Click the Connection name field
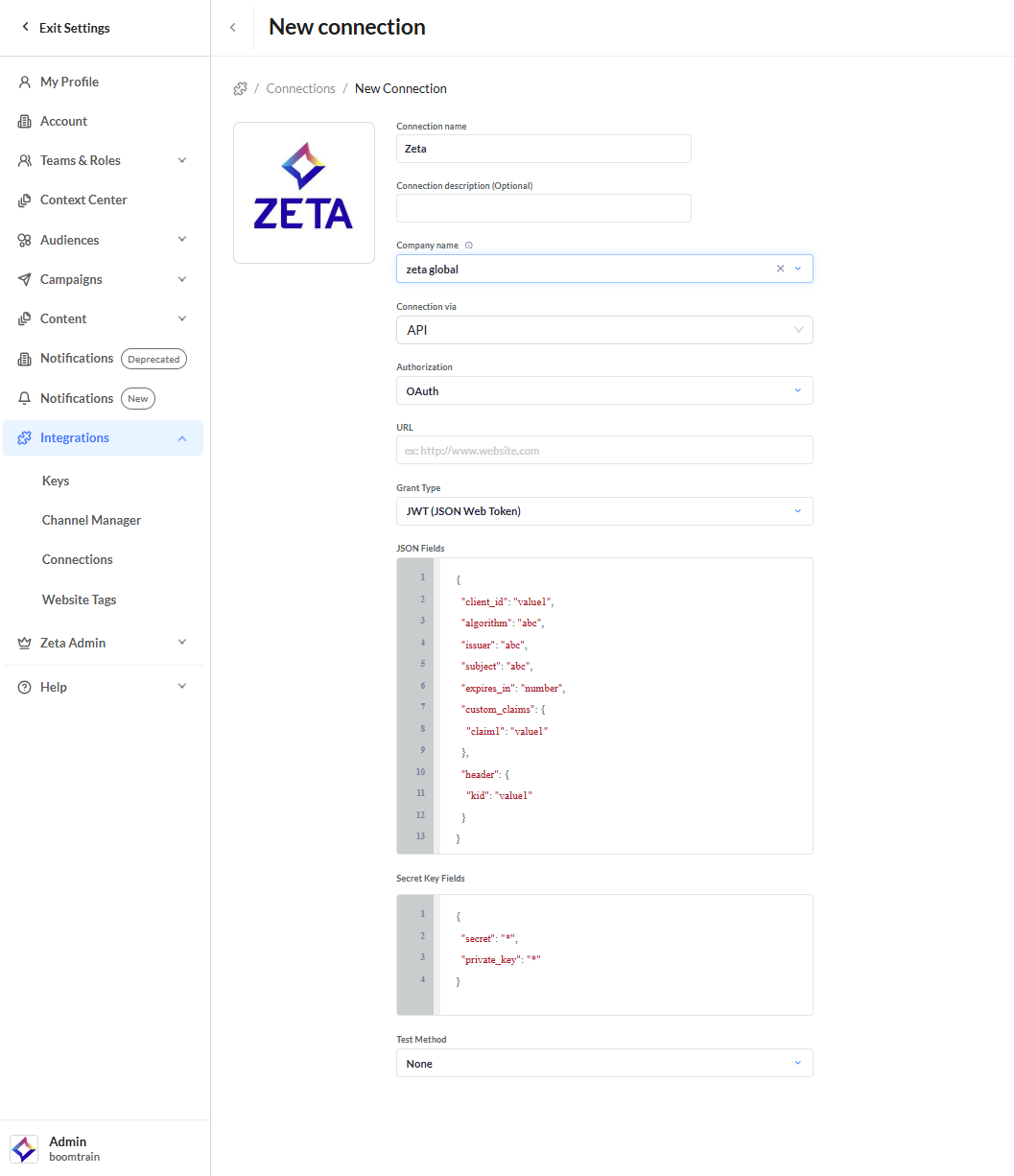 (x=543, y=149)
